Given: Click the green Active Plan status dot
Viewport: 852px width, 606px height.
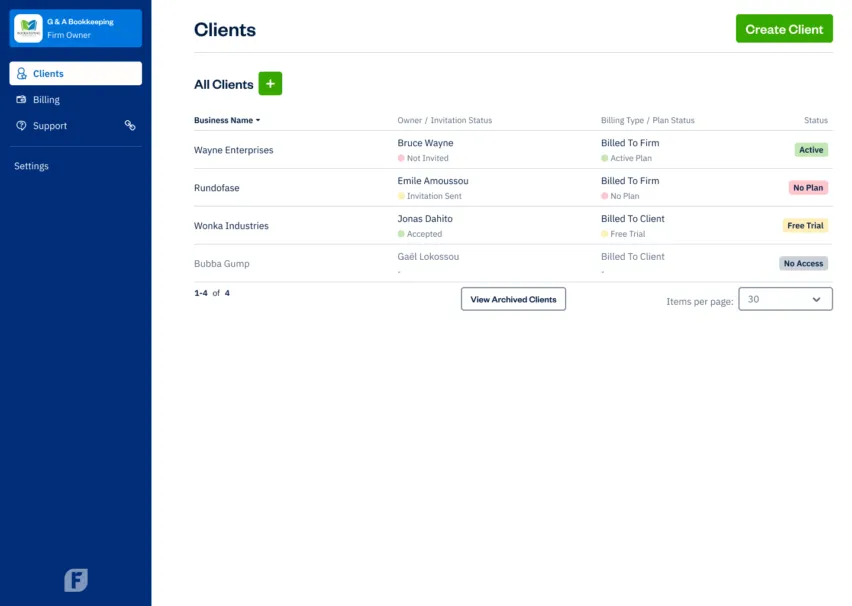Looking at the screenshot, I should tap(604, 158).
